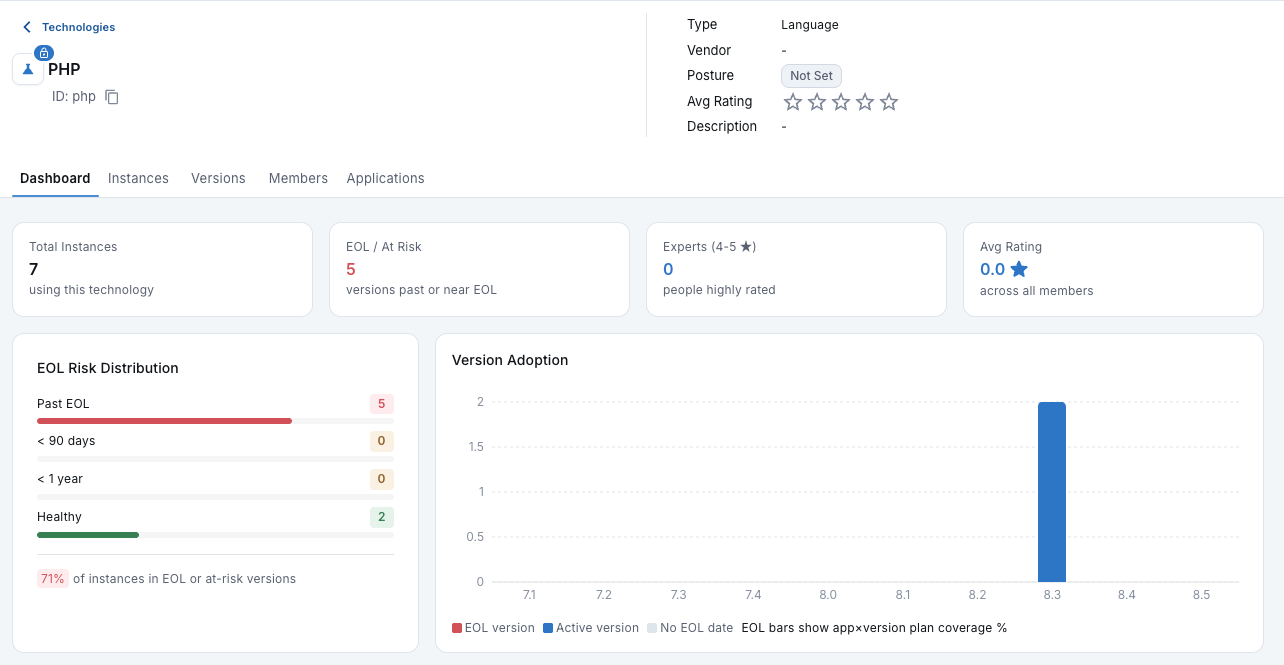This screenshot has width=1284, height=665.
Task: Open the Technologies breadcrumb link
Action: tap(78, 27)
